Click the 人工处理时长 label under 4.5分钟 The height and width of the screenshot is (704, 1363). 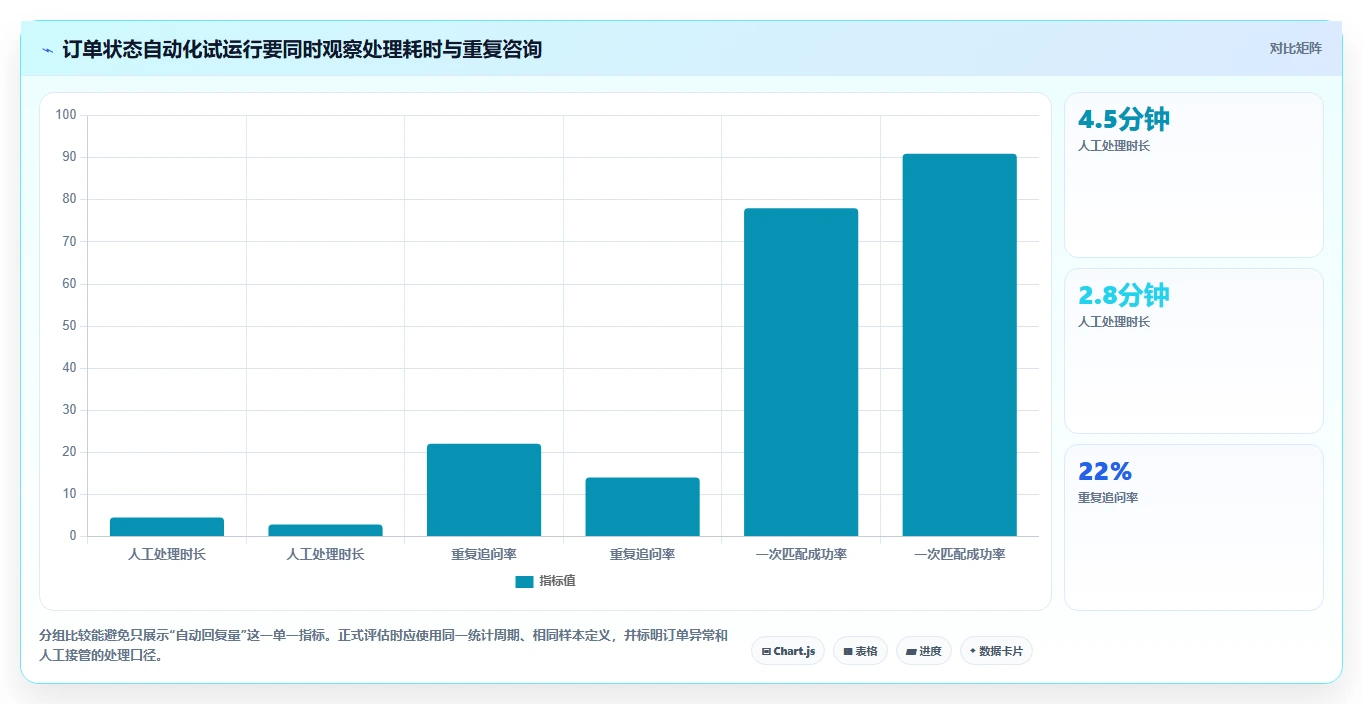[1114, 146]
